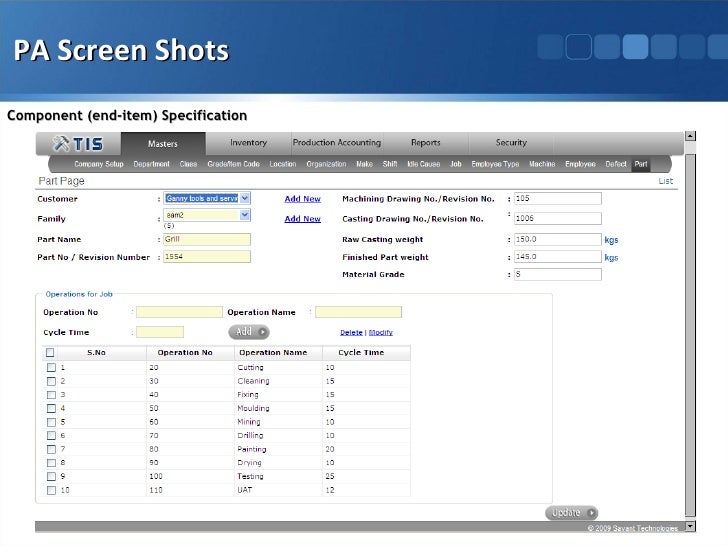The image size is (728, 546).
Task: Select Class submenu item
Action: (x=188, y=164)
